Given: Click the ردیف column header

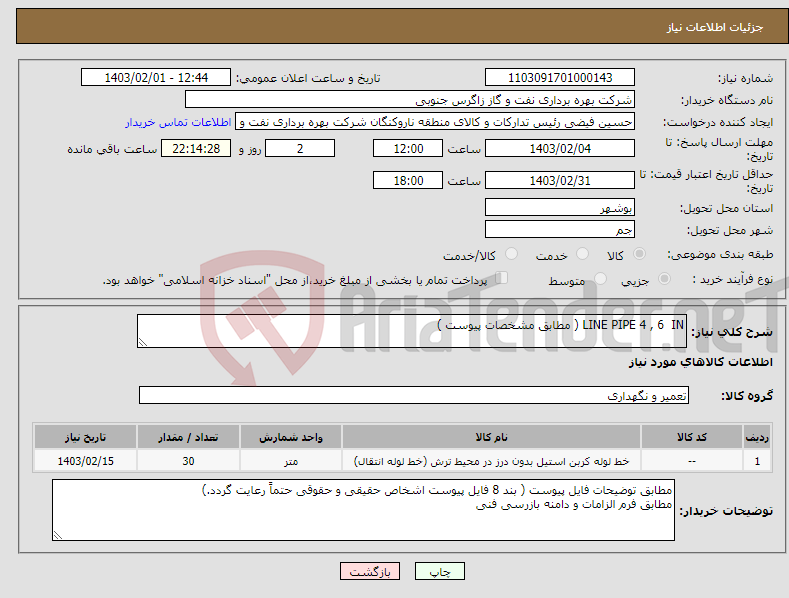Looking at the screenshot, I should pos(757,437).
